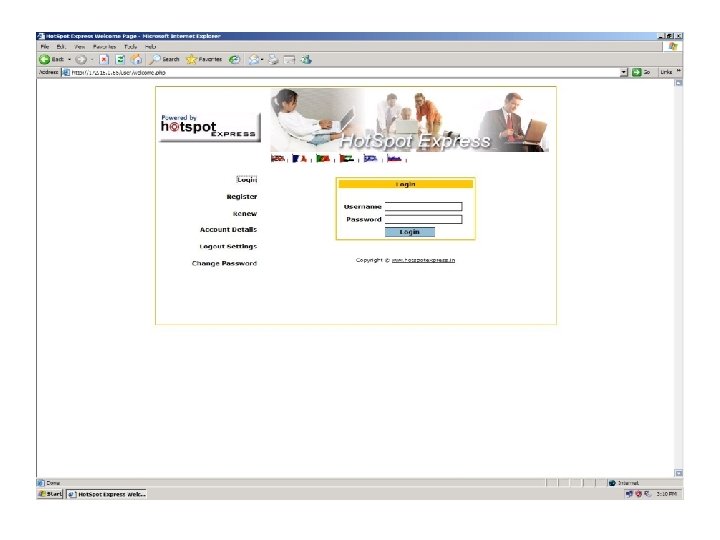Click the address bar URL field
The image size is (720, 540).
pyautogui.click(x=344, y=72)
